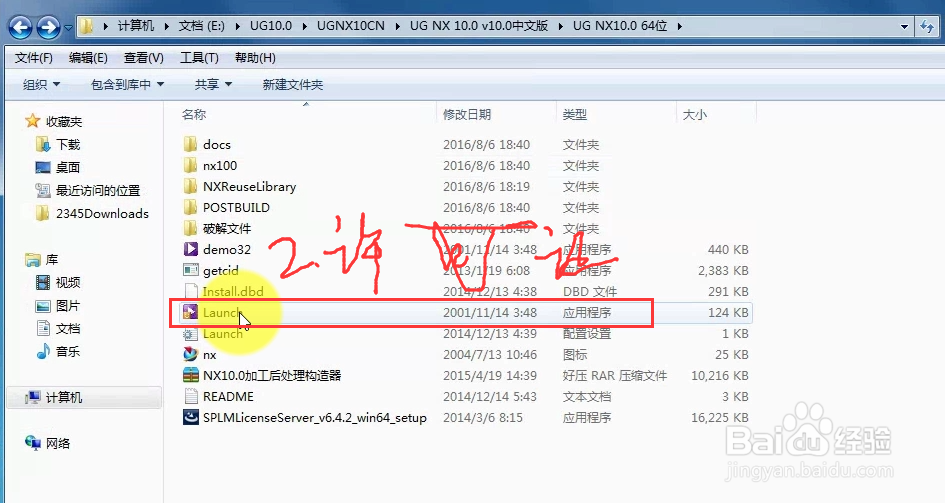This screenshot has height=503, width=945.
Task: Select the NXReuseLibrary folder icon
Action: click(x=190, y=186)
